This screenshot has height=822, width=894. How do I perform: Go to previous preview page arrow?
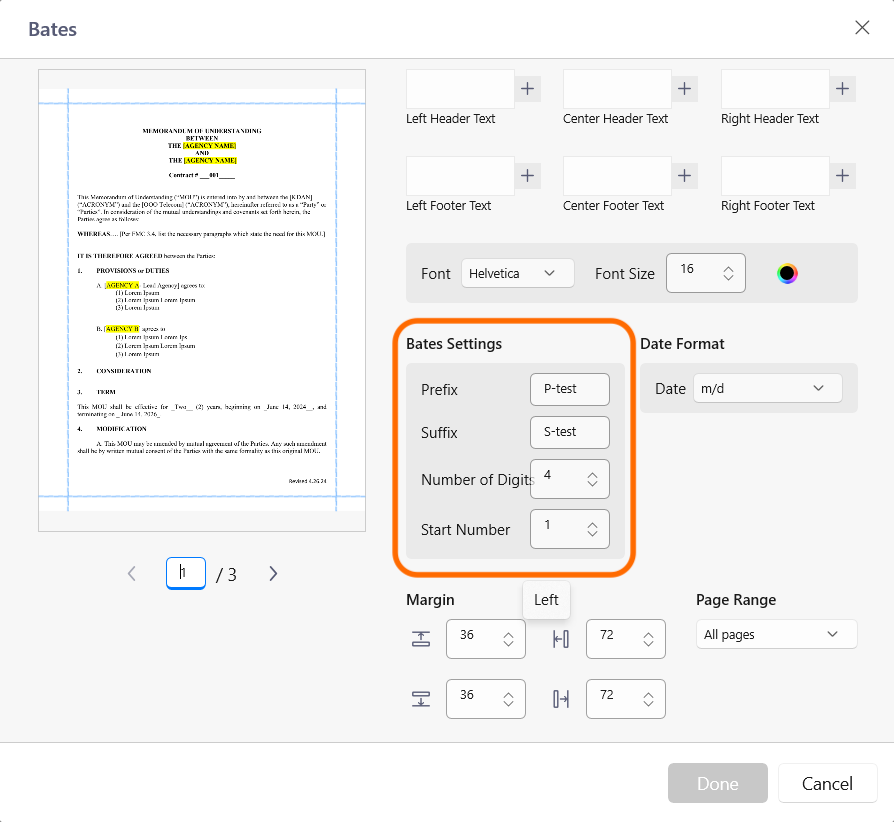132,573
